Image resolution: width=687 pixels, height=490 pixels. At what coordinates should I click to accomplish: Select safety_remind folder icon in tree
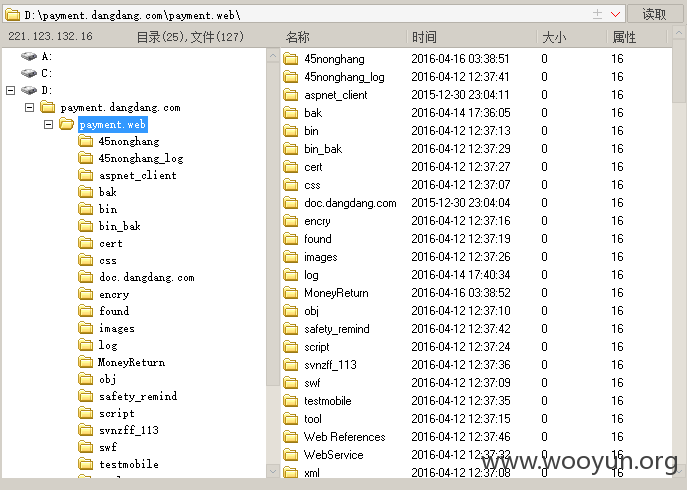tap(85, 396)
